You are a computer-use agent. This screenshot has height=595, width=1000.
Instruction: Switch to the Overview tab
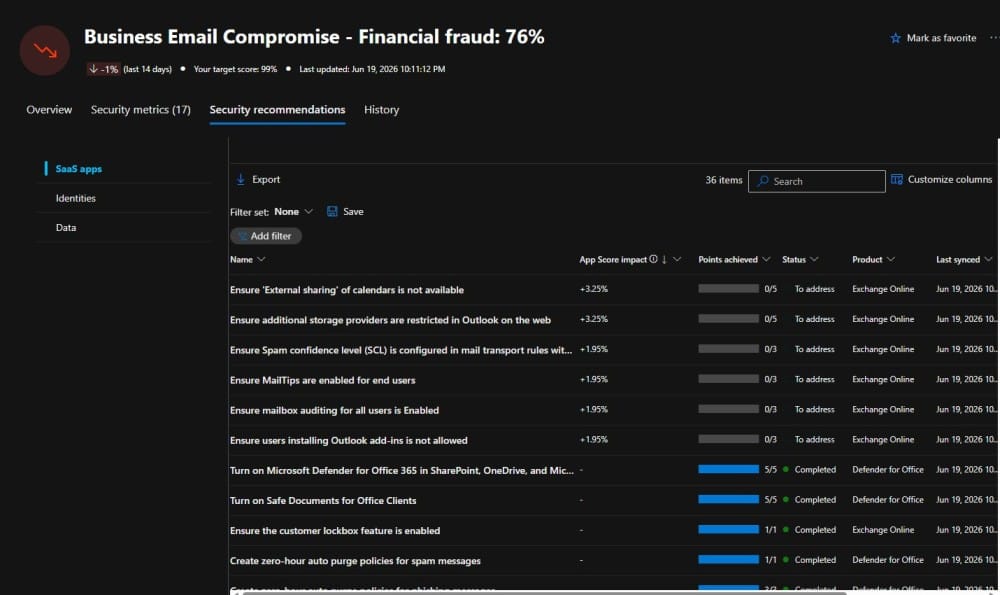49,110
